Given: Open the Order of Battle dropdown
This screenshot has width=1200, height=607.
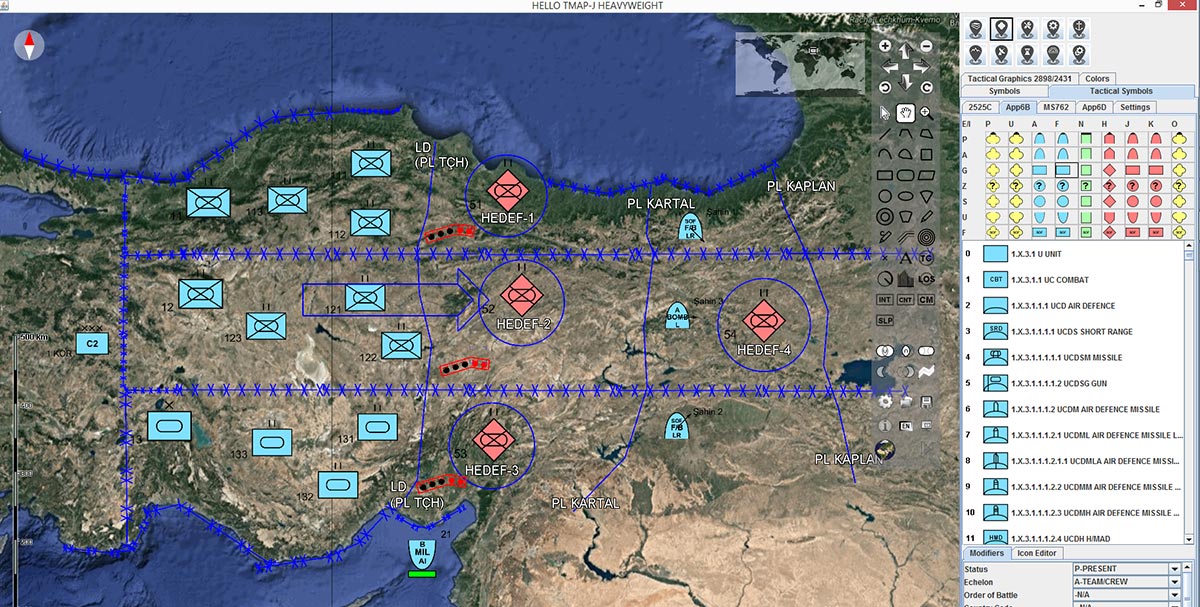Looking at the screenshot, I should [1124, 595].
